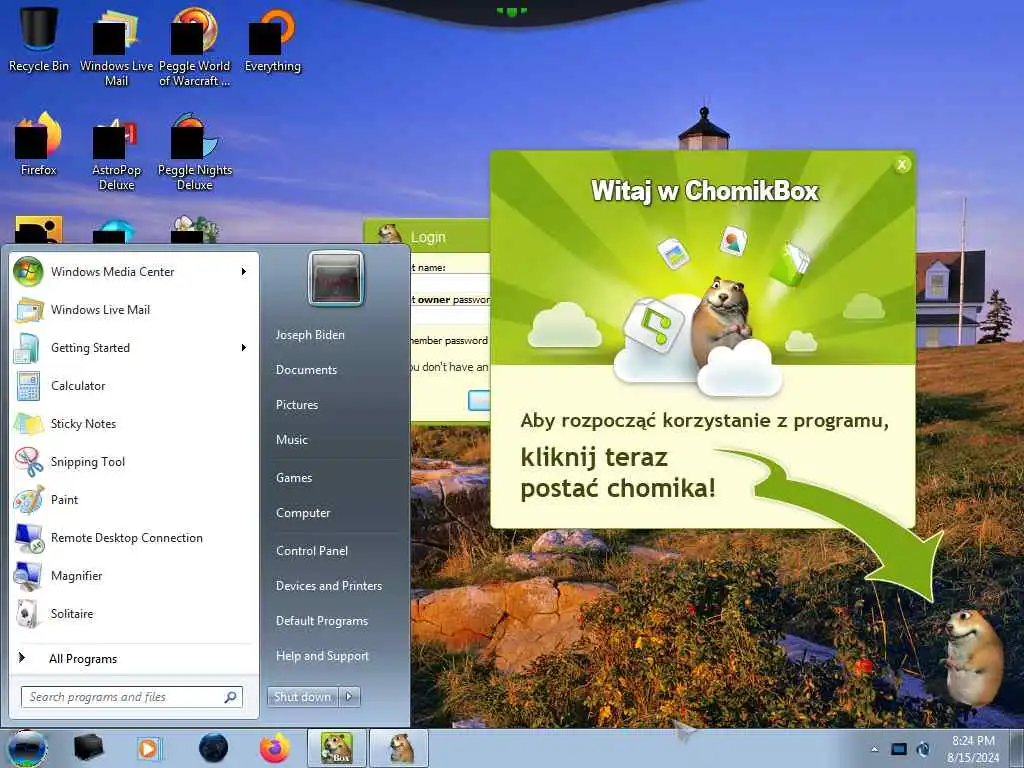Switch to ChomikBox taskbar button
The image size is (1024, 768).
coord(337,748)
